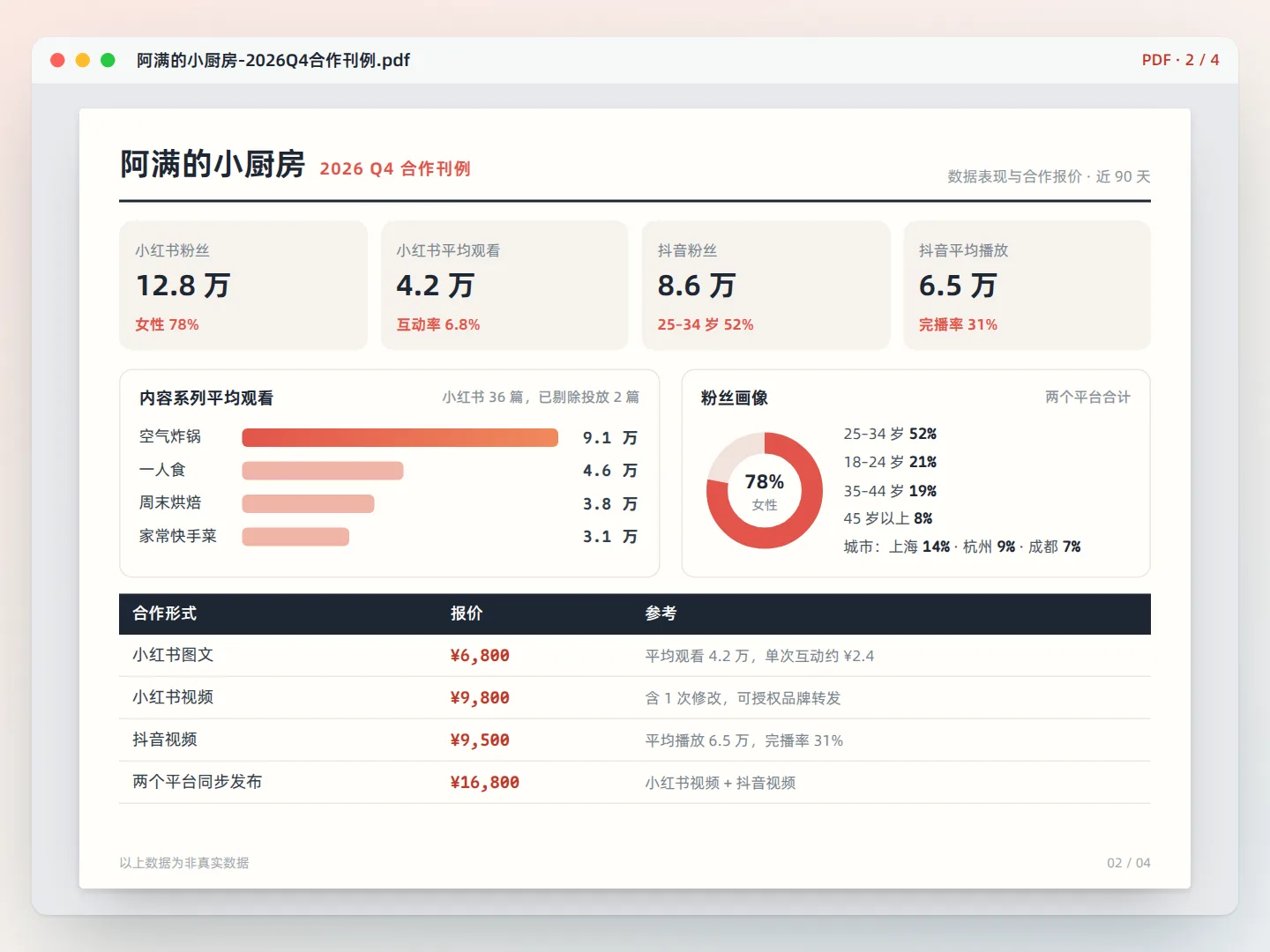Image resolution: width=1270 pixels, height=952 pixels.
Task: Click the note 含 1 次修改,可授权品牌转发
Action: point(743,698)
